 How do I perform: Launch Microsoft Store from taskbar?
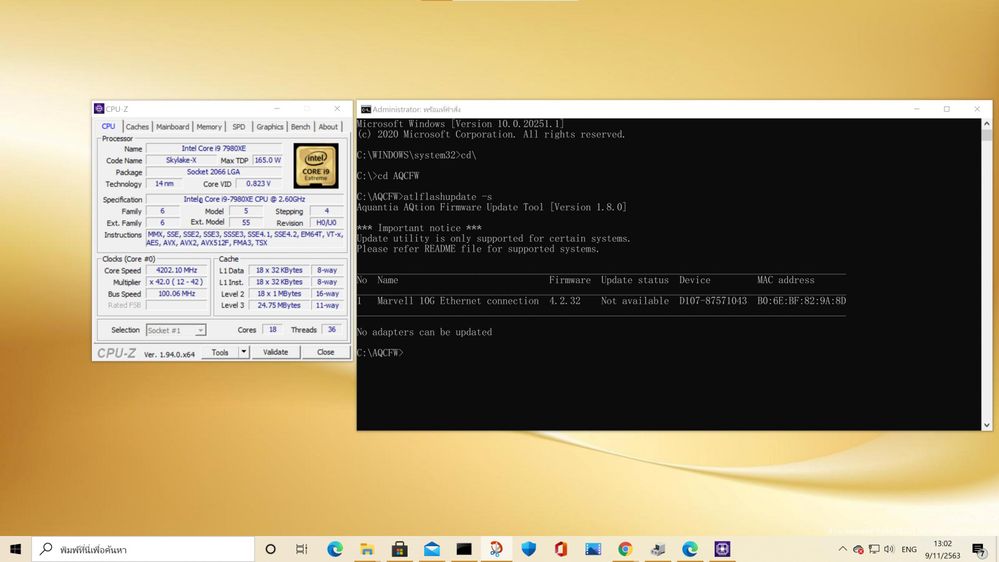pos(399,549)
